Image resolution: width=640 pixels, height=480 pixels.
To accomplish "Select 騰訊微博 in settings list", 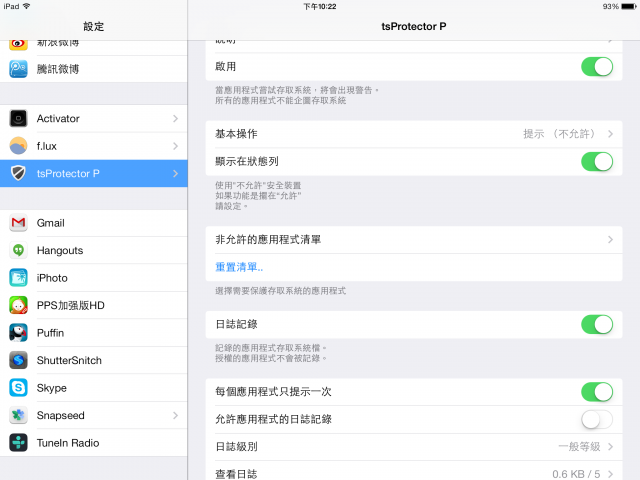I will click(94, 69).
